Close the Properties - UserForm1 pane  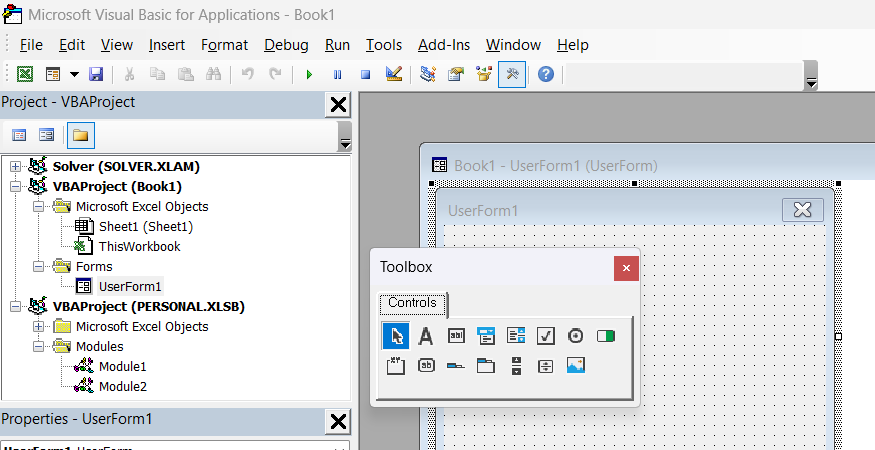pyautogui.click(x=338, y=422)
